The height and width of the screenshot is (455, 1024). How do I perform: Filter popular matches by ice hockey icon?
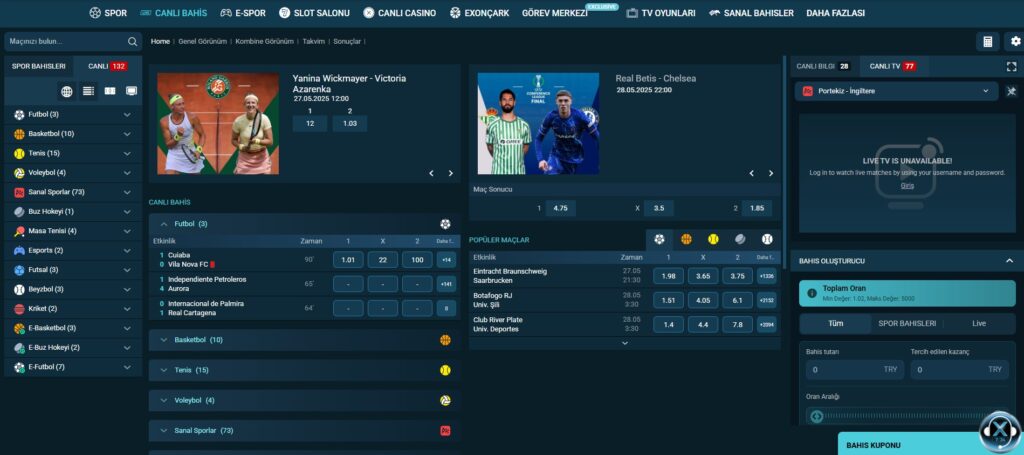[x=740, y=240]
